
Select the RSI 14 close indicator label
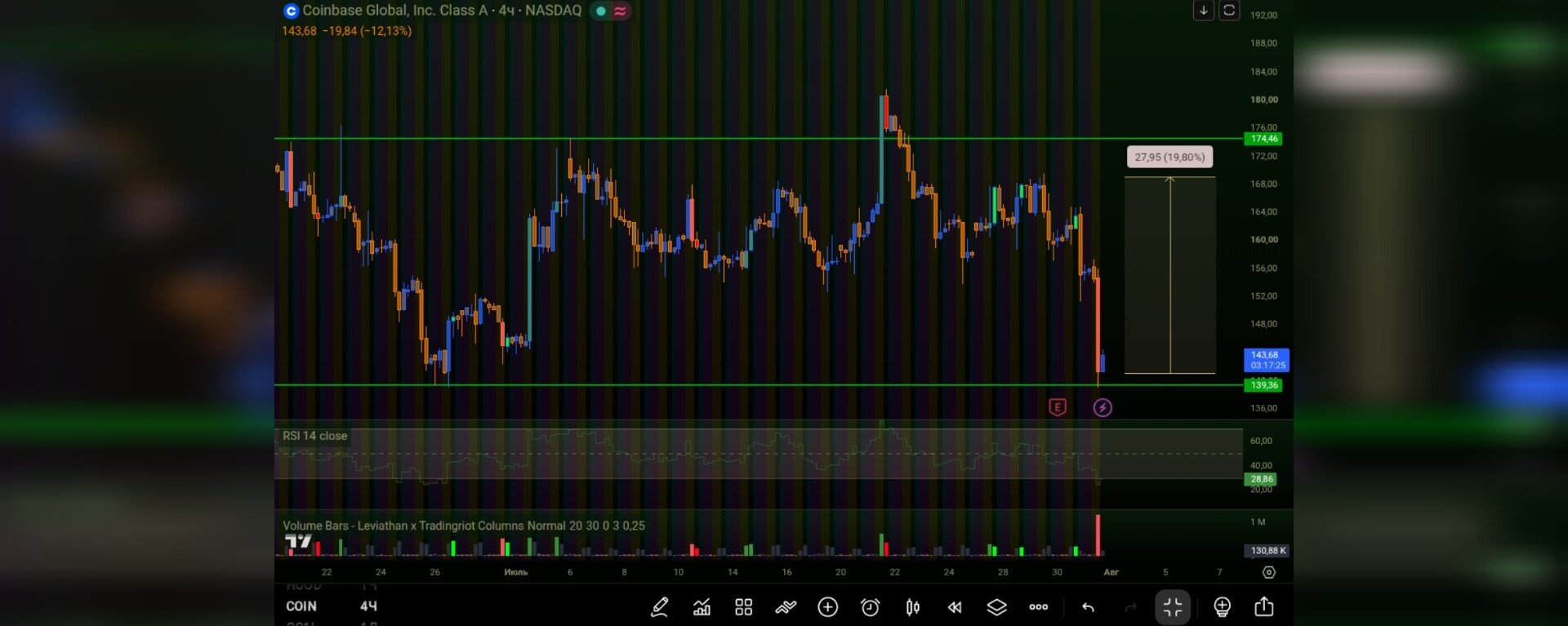[314, 436]
